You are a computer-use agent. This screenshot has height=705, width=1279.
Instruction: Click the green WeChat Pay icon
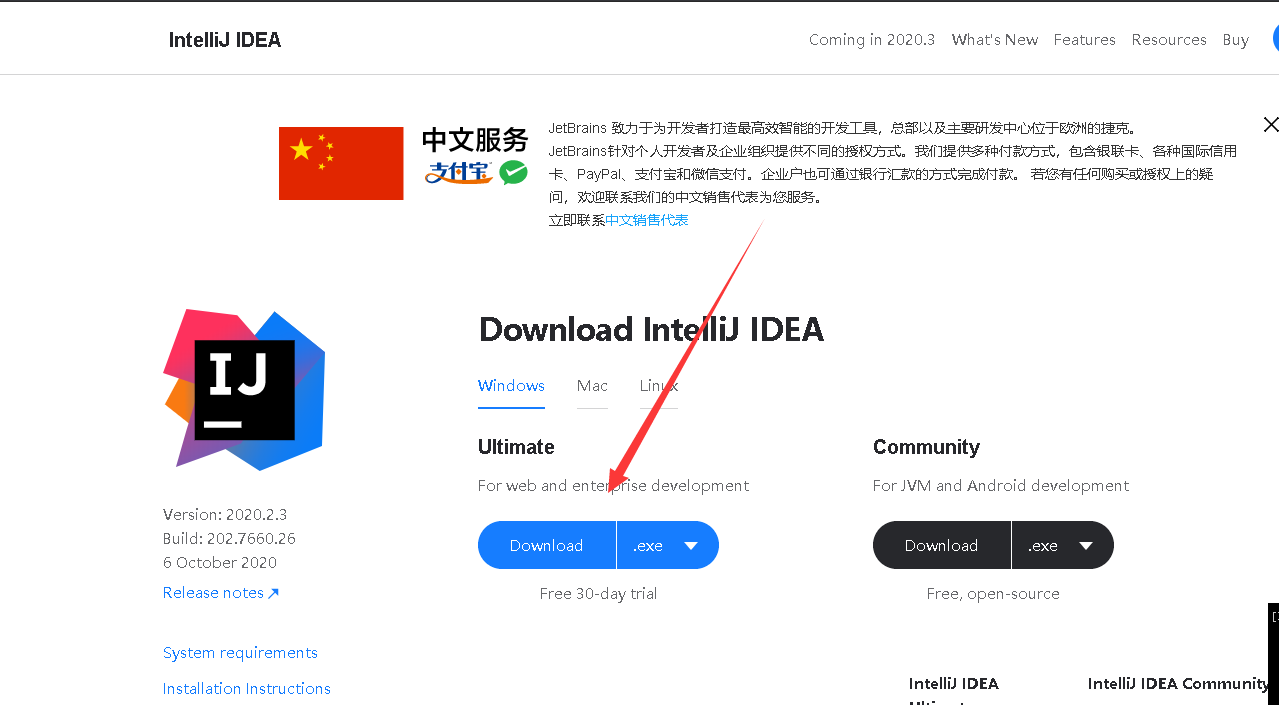[x=513, y=172]
